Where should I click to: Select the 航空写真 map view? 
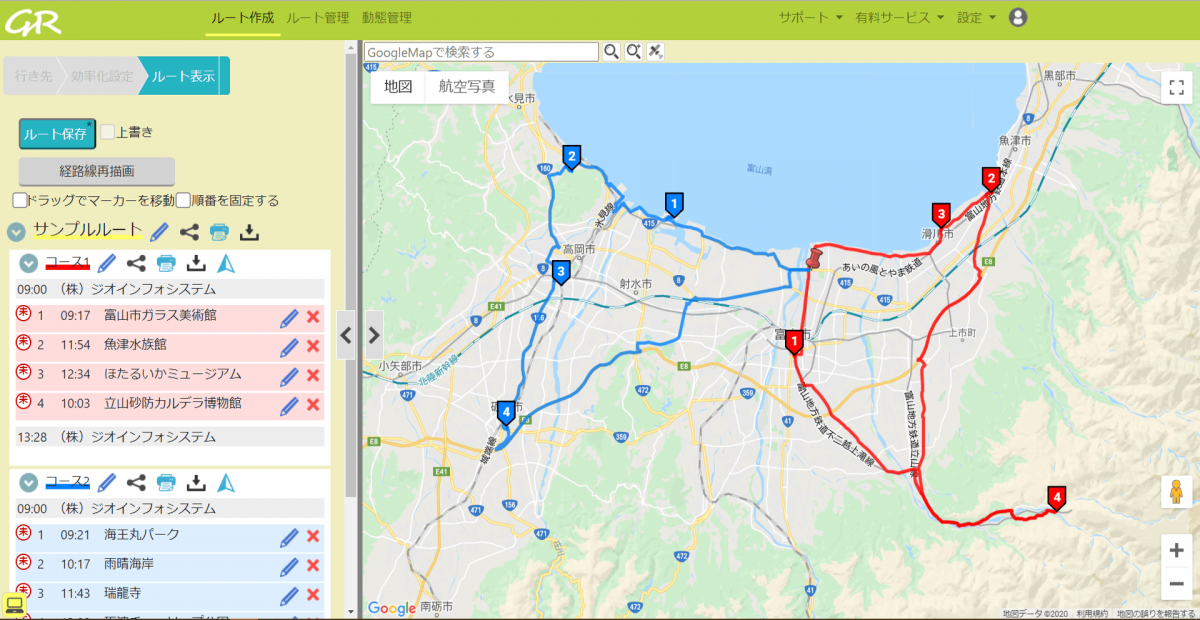(466, 86)
